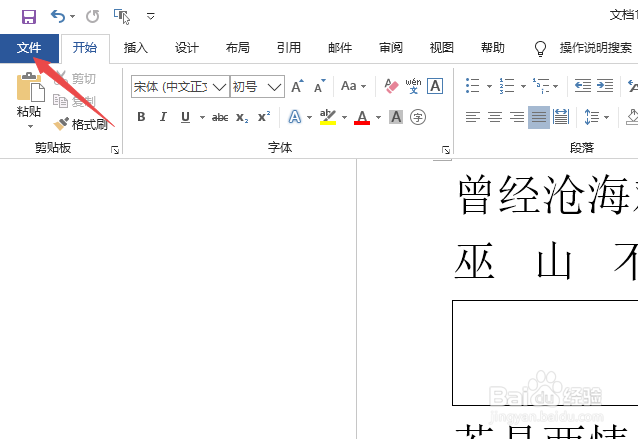Screen dimensions: 638x439
Task: Open the 帮助 (Help) tab
Action: pyautogui.click(x=493, y=48)
